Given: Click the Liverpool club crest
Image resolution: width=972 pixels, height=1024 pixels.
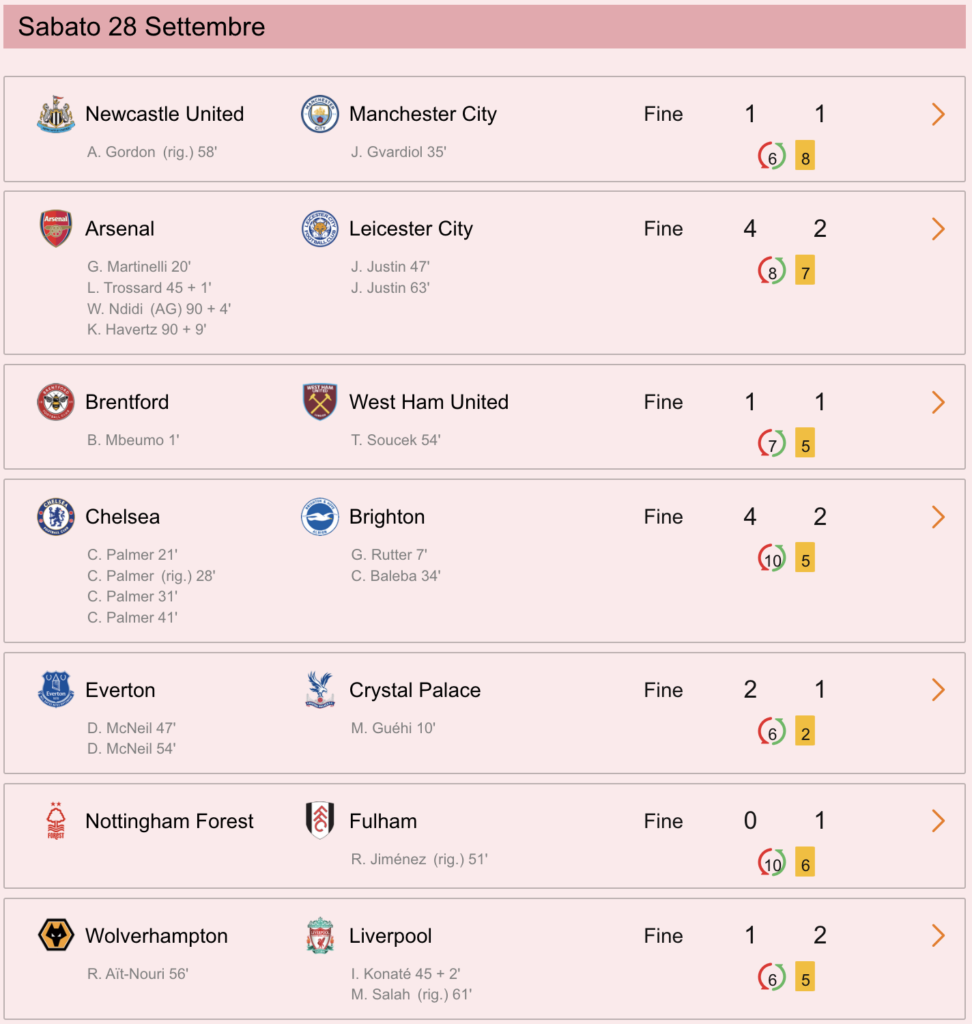Looking at the screenshot, I should coord(320,935).
